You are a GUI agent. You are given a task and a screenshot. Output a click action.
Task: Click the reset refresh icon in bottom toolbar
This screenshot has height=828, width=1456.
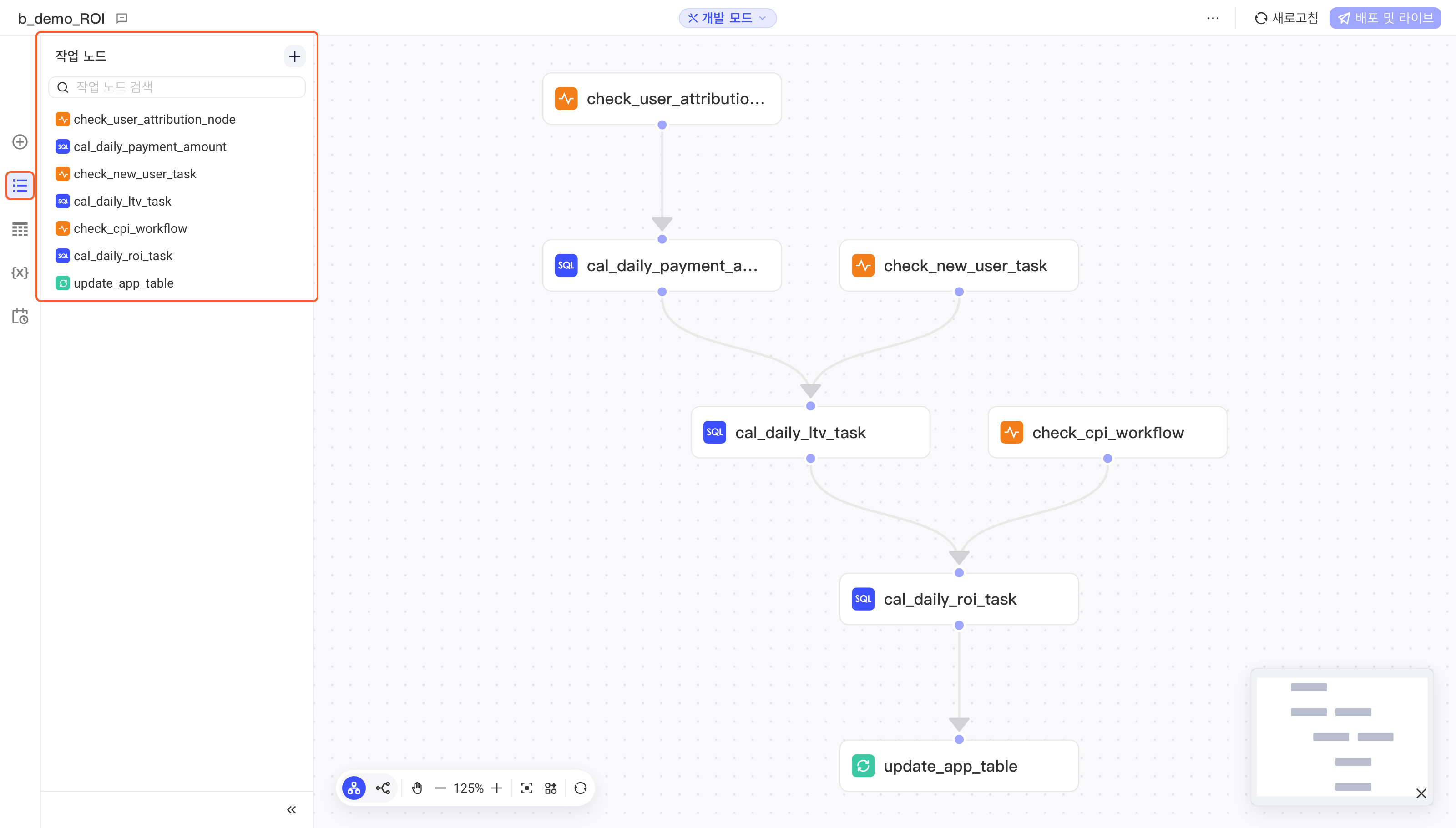580,788
